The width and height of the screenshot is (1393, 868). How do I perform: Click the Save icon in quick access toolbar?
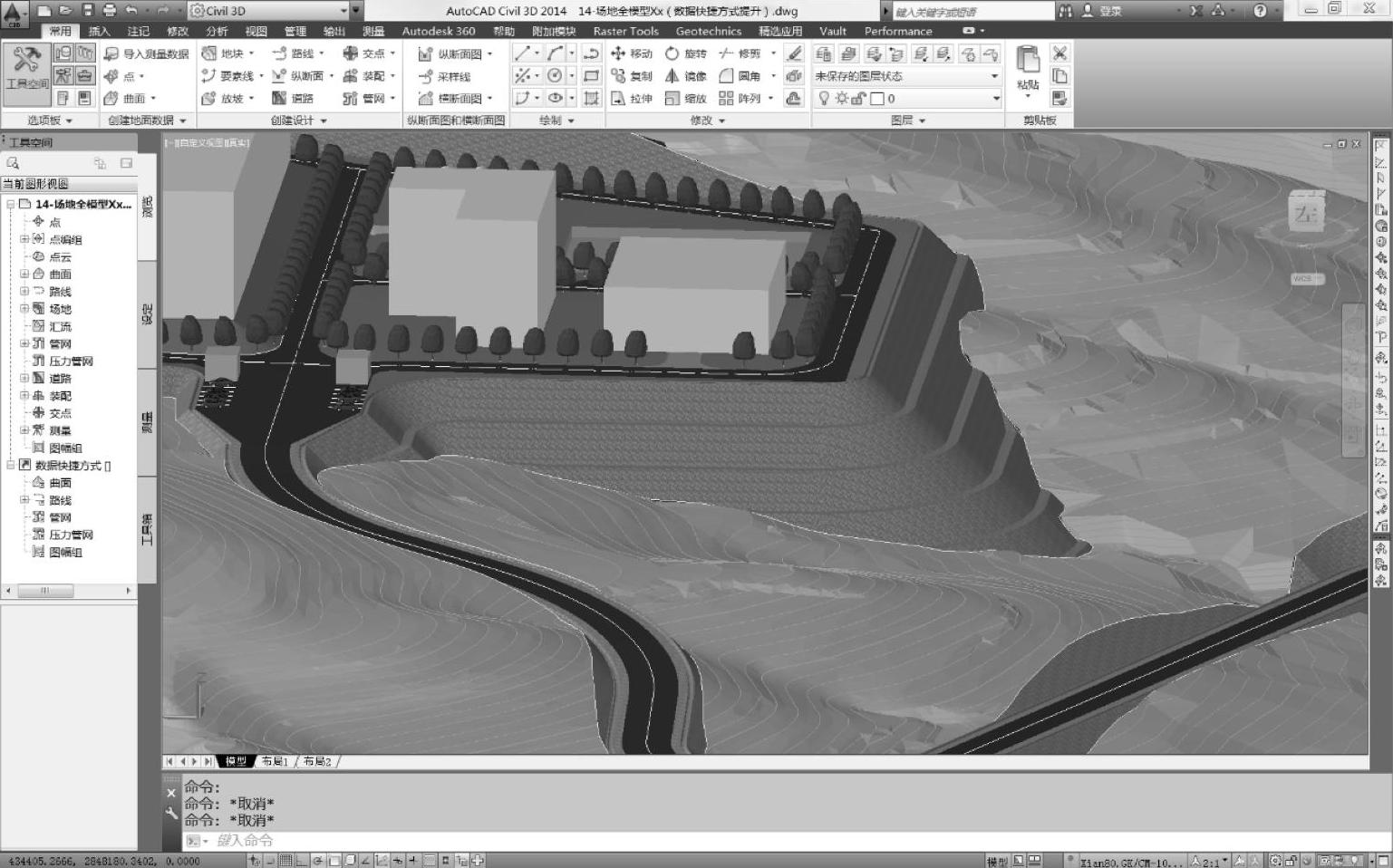[x=88, y=11]
